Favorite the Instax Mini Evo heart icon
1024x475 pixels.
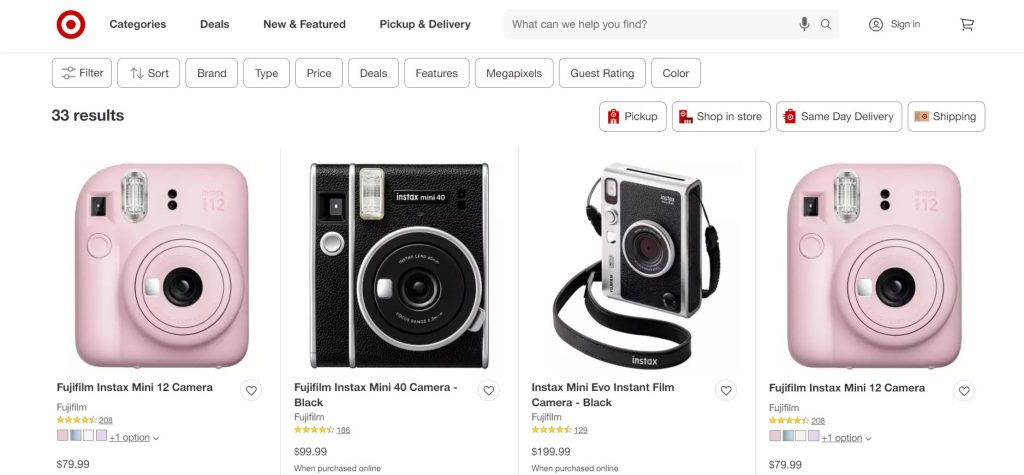[x=727, y=391]
